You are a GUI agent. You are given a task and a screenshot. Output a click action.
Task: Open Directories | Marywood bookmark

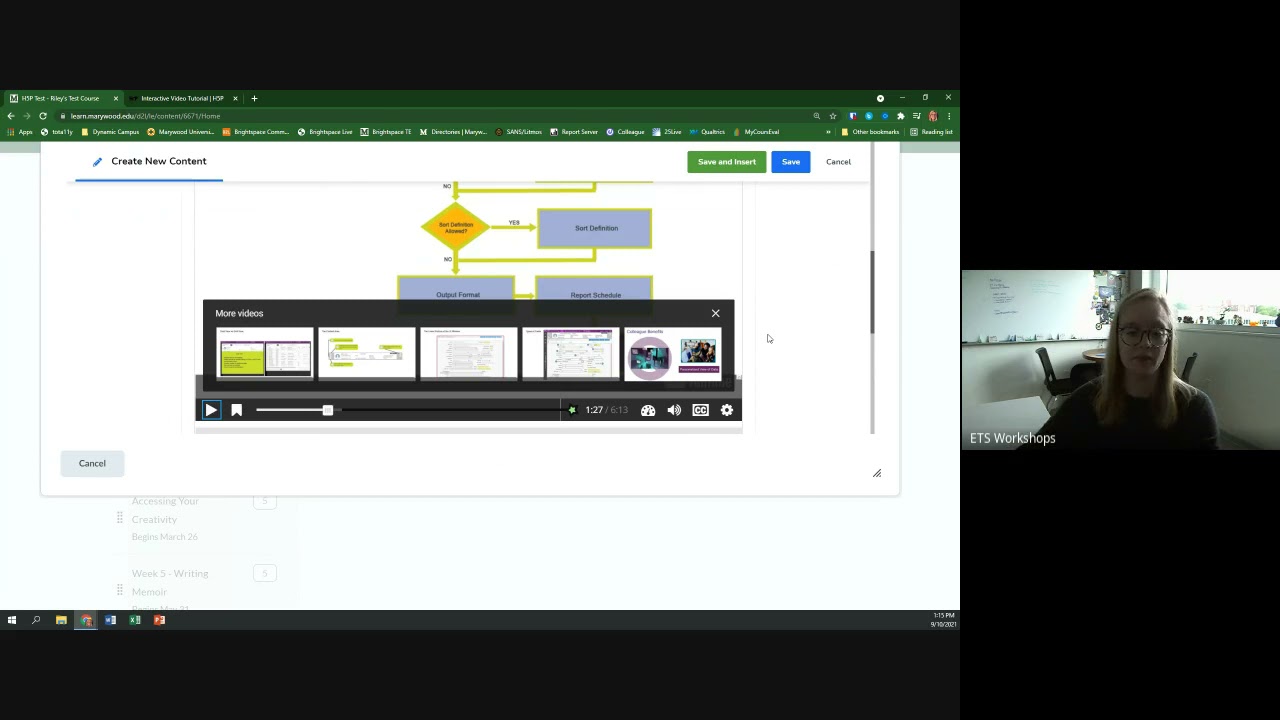pyautogui.click(x=454, y=132)
